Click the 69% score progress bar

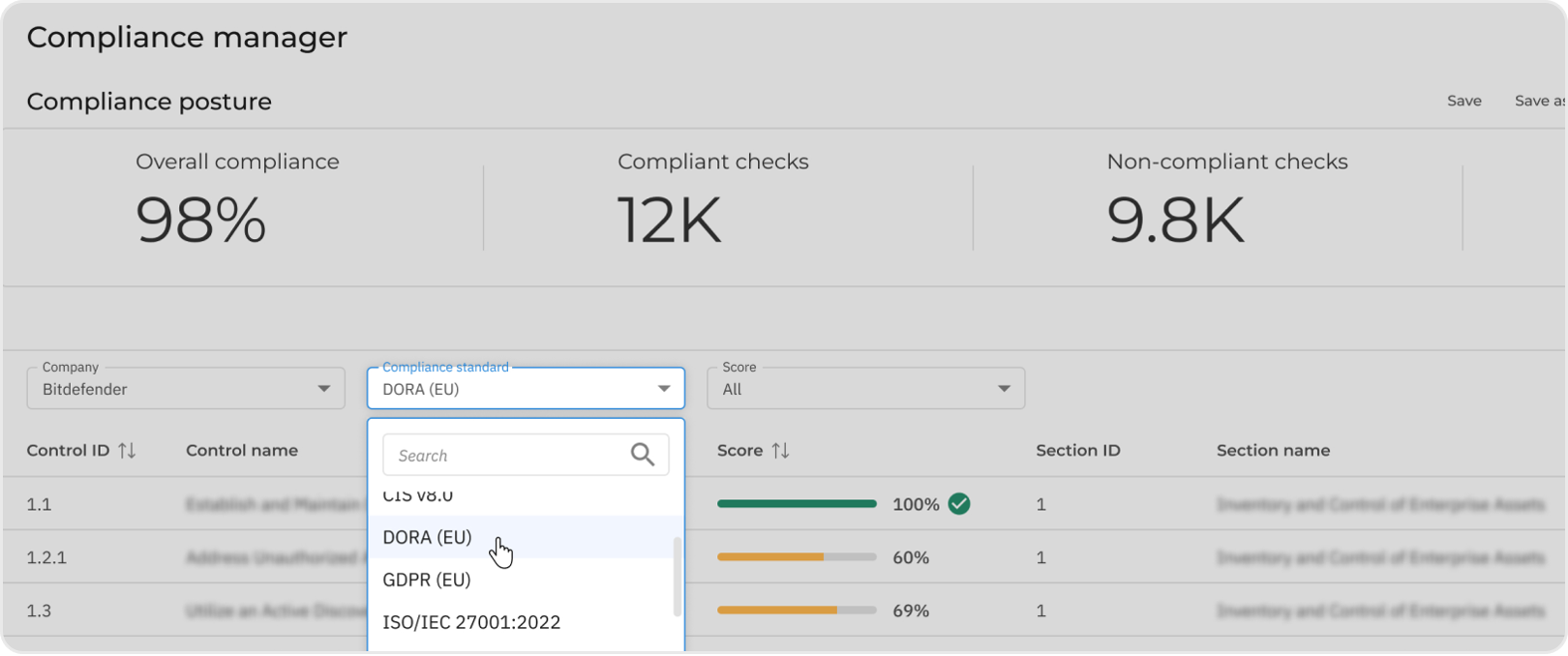(796, 611)
